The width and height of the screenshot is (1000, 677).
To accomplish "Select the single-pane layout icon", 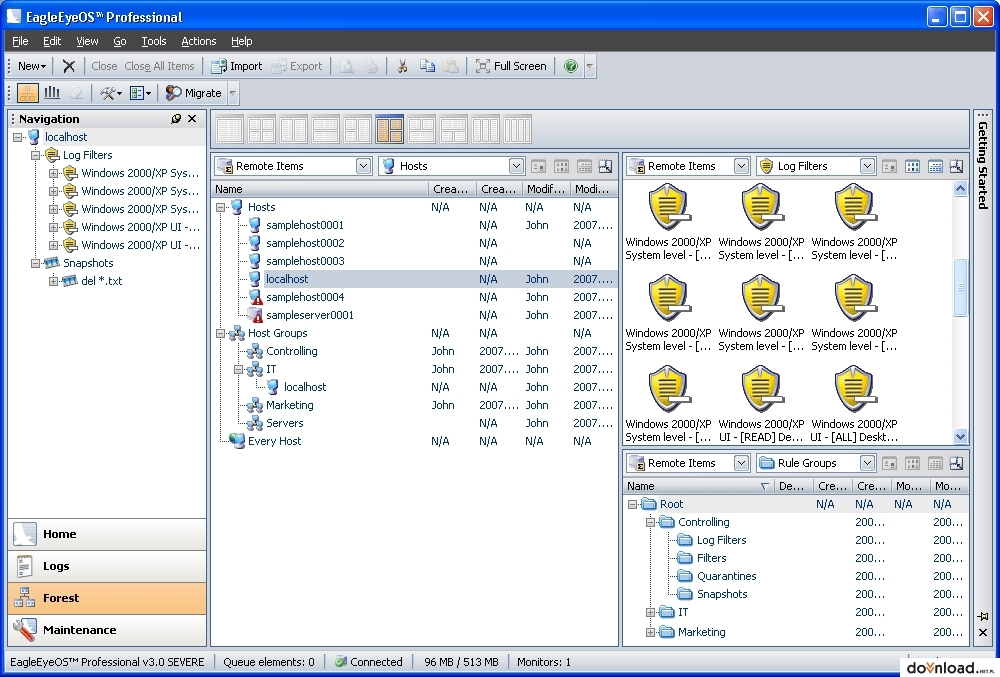I will (x=230, y=129).
